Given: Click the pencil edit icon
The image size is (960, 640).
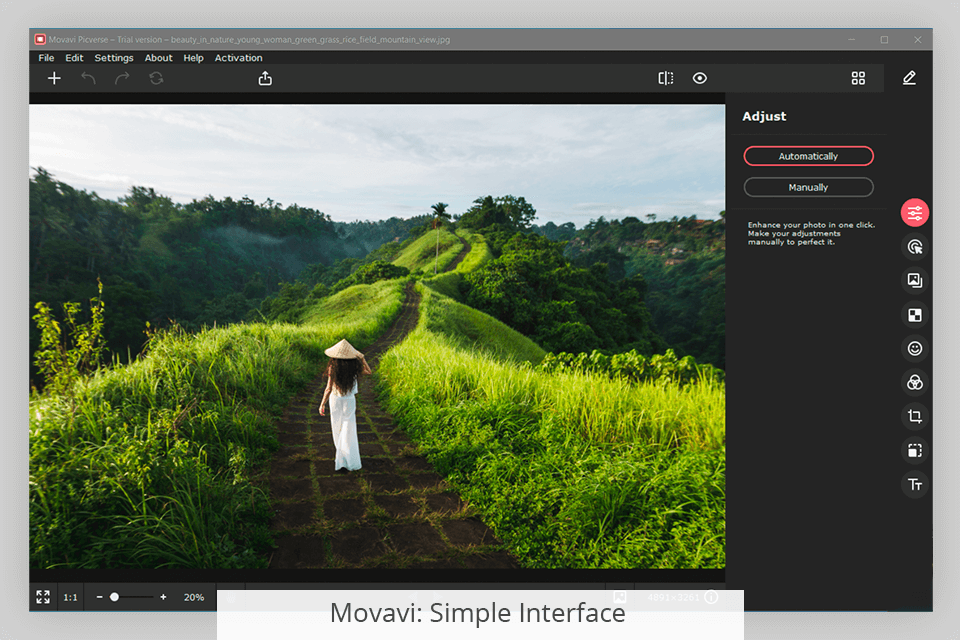Looking at the screenshot, I should coord(909,78).
